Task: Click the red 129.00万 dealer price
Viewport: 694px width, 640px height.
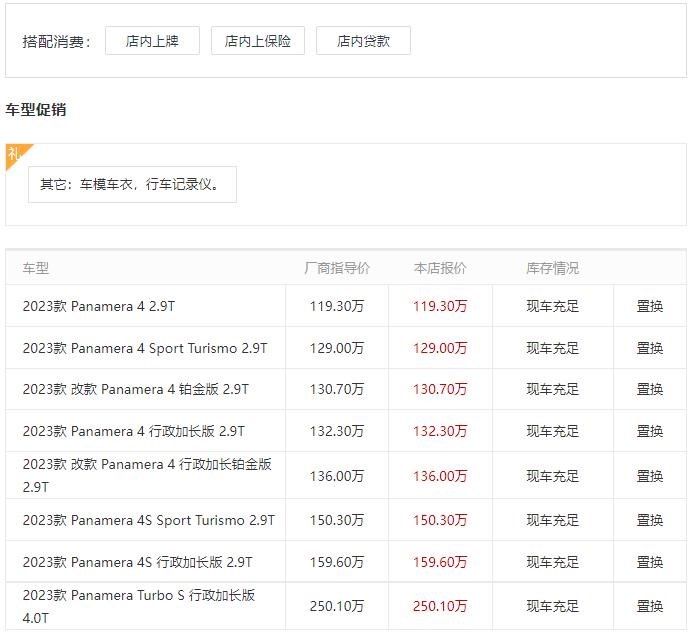Action: point(440,348)
